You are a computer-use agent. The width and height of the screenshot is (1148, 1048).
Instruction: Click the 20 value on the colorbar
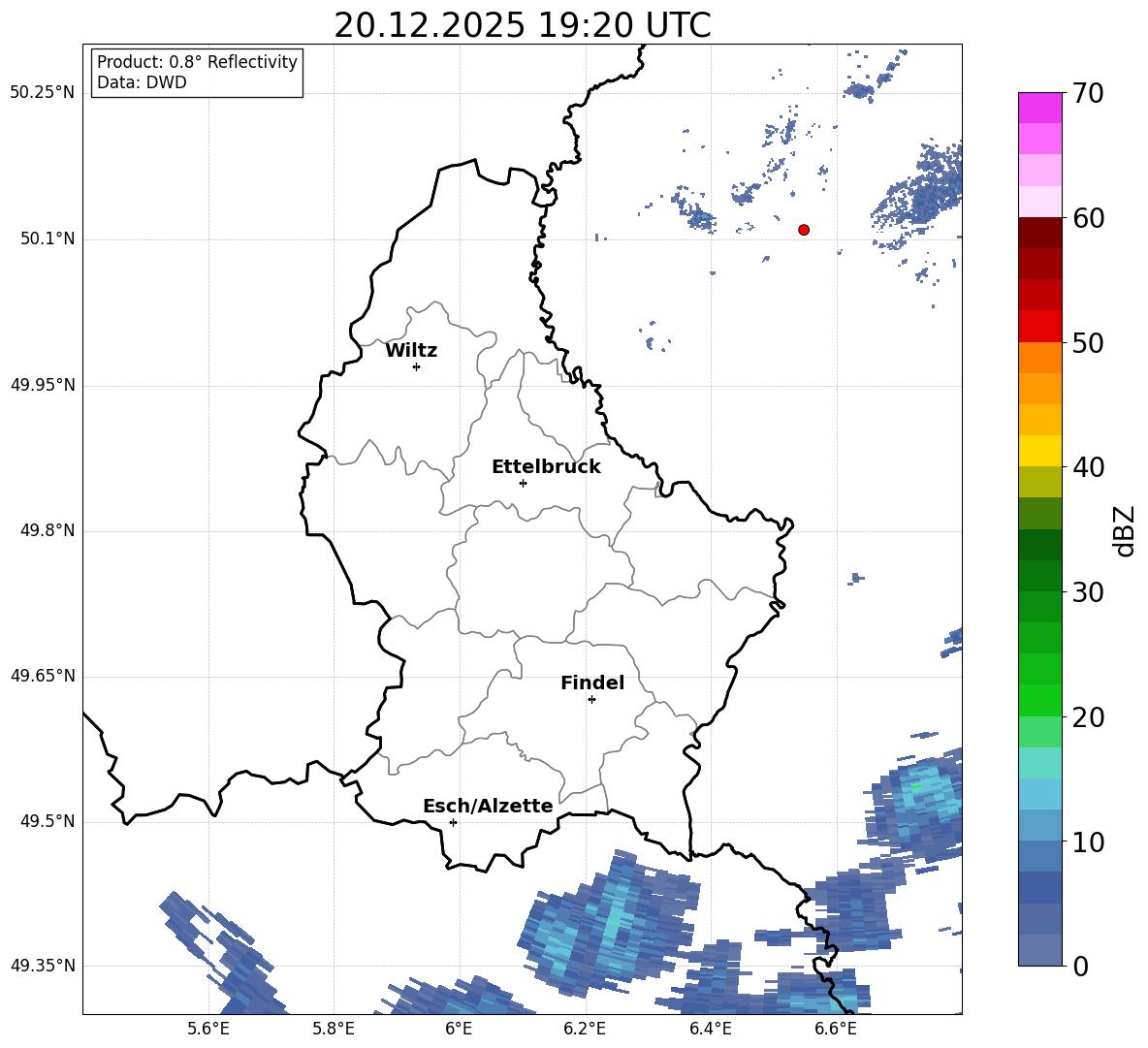click(1088, 717)
